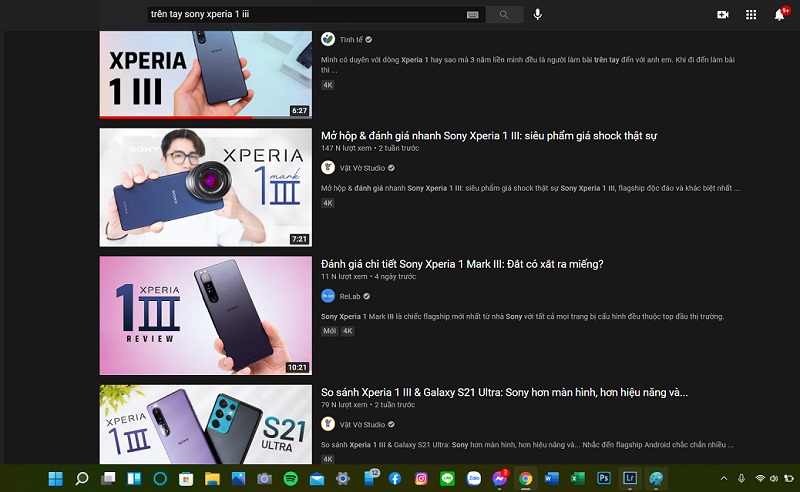Viewport: 800px width, 492px height.
Task: Click the ReLab channel avatar
Action: click(328, 296)
